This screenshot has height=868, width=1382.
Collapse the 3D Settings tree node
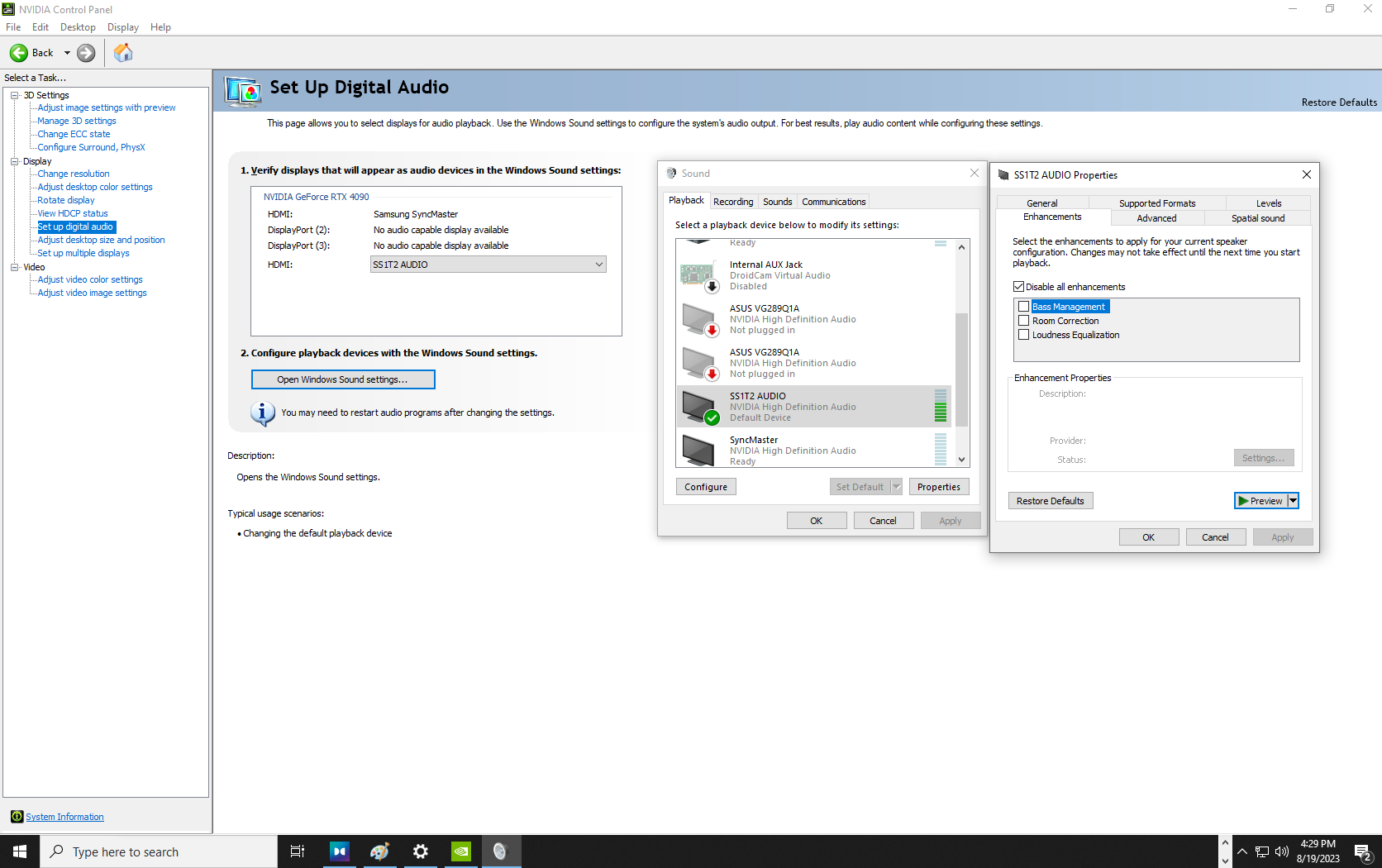point(14,95)
